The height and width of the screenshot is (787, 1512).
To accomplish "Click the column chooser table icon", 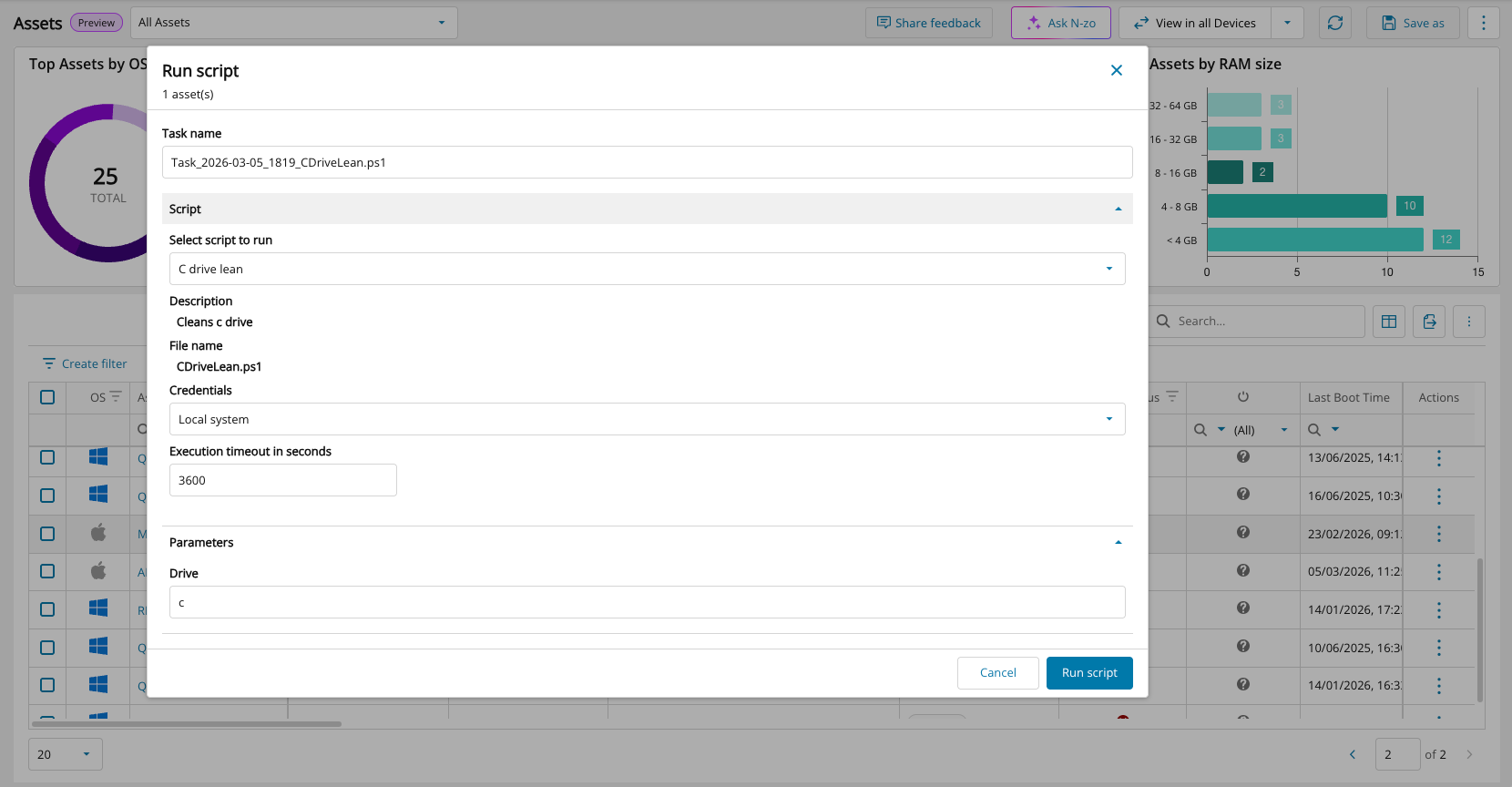I will [1388, 322].
